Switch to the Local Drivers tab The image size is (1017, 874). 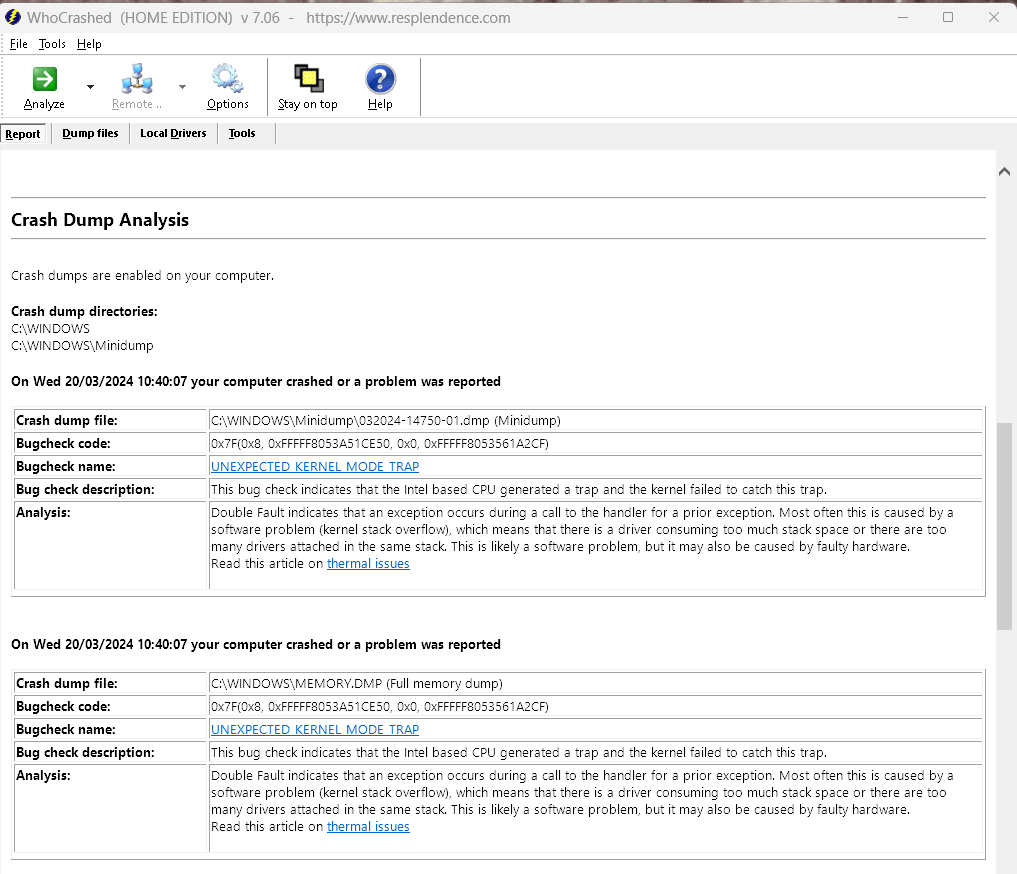pyautogui.click(x=173, y=133)
